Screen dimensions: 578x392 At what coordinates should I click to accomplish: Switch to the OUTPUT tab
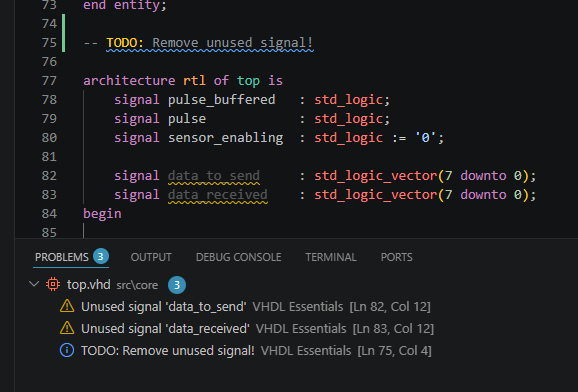(x=151, y=257)
